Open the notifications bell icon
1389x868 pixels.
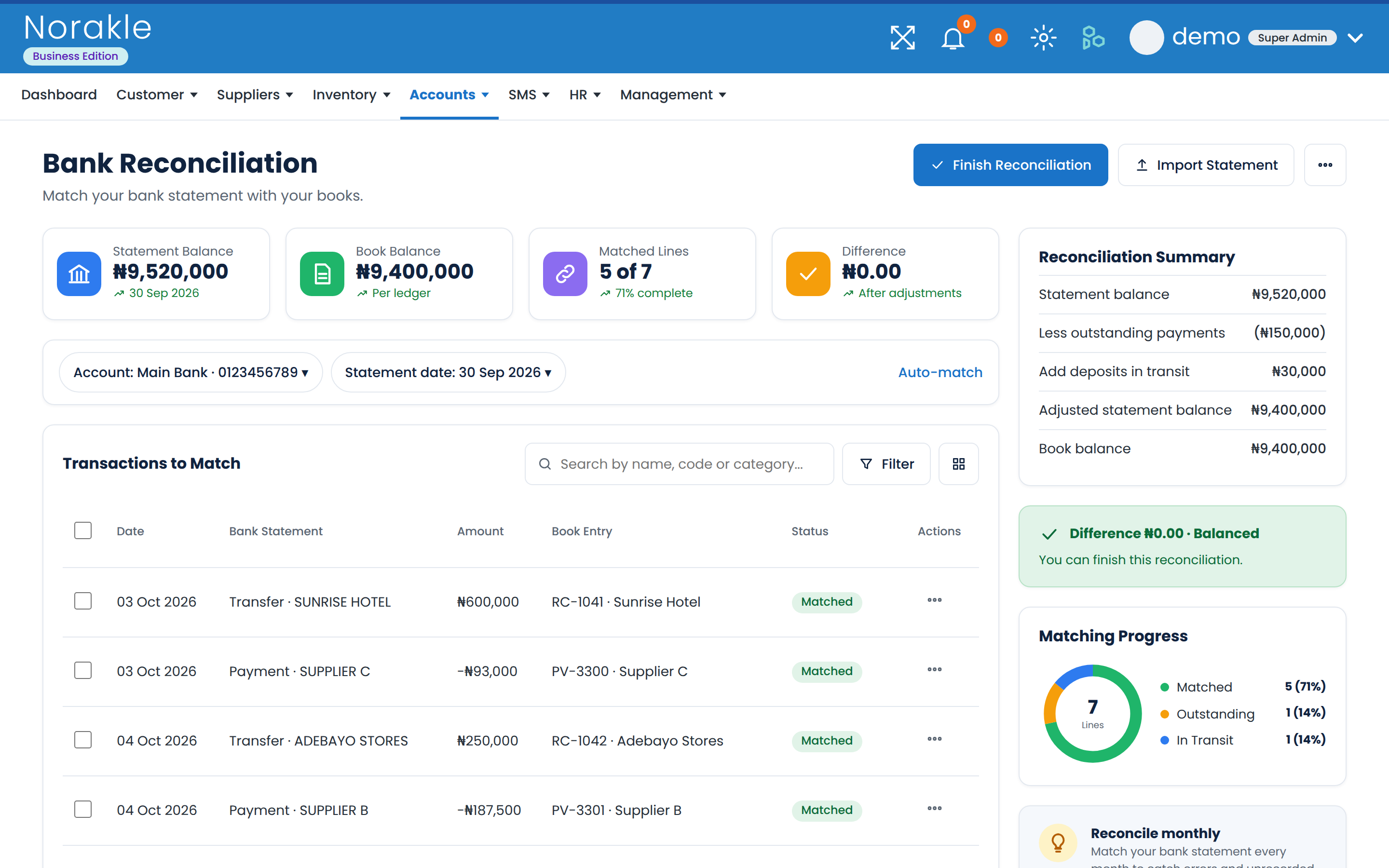click(x=953, y=38)
